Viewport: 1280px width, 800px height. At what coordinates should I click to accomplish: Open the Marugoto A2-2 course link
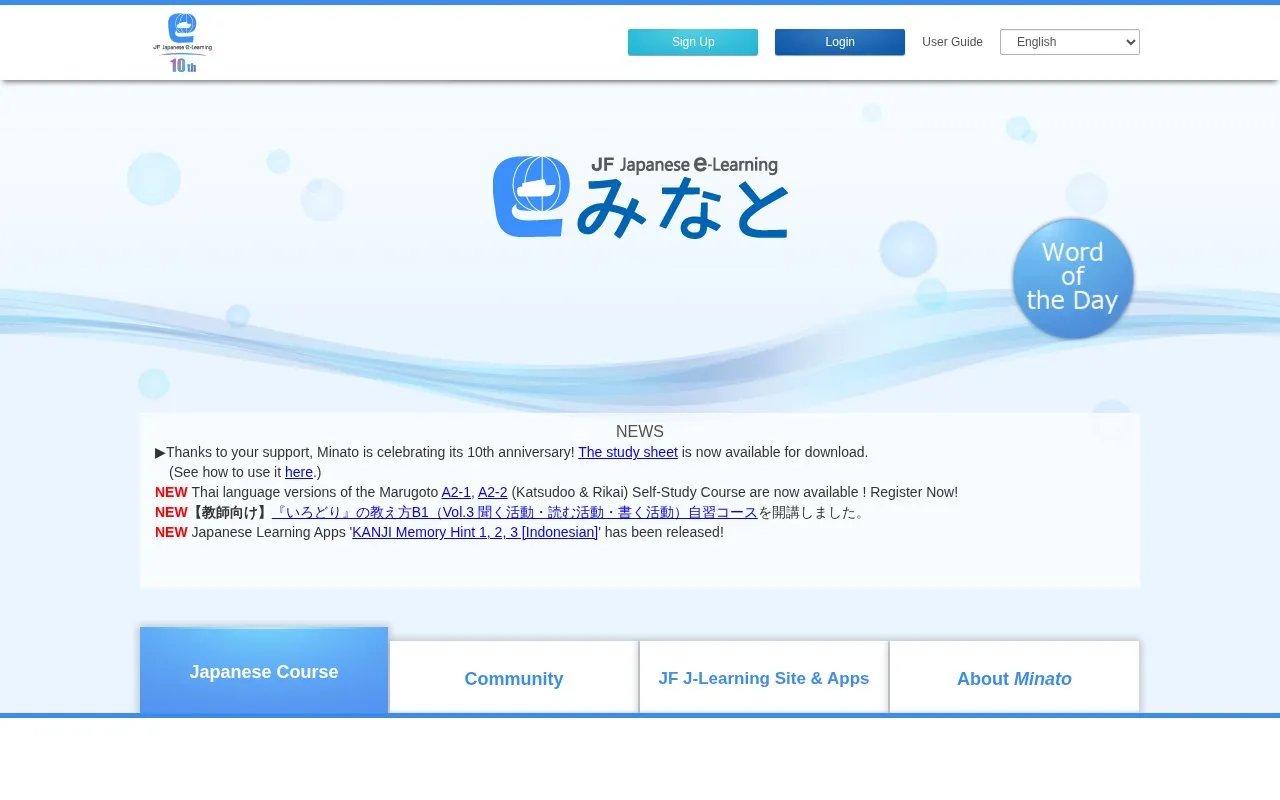(x=492, y=492)
